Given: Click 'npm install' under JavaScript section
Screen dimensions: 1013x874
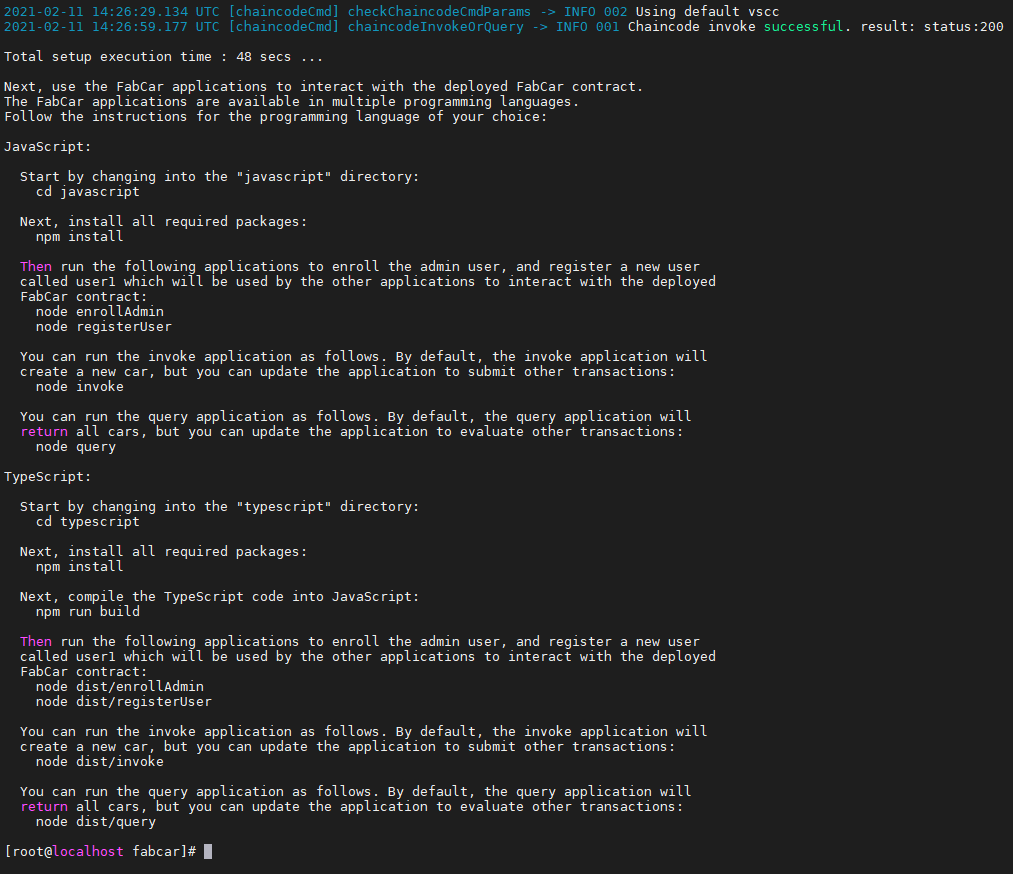Looking at the screenshot, I should (x=80, y=237).
